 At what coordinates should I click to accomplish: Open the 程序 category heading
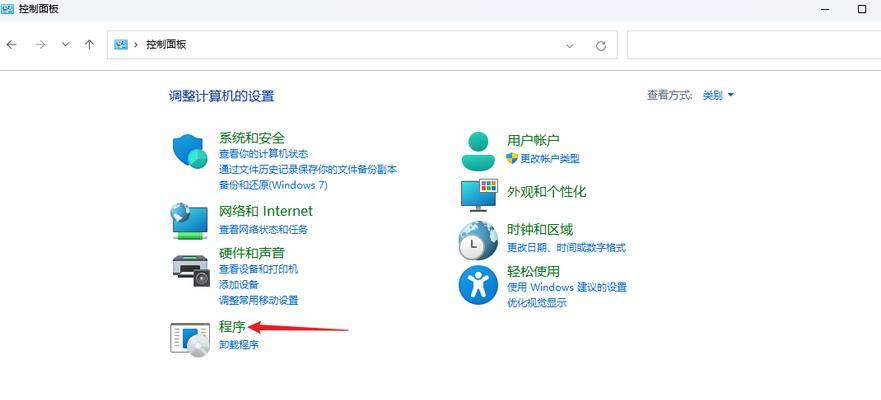(232, 327)
